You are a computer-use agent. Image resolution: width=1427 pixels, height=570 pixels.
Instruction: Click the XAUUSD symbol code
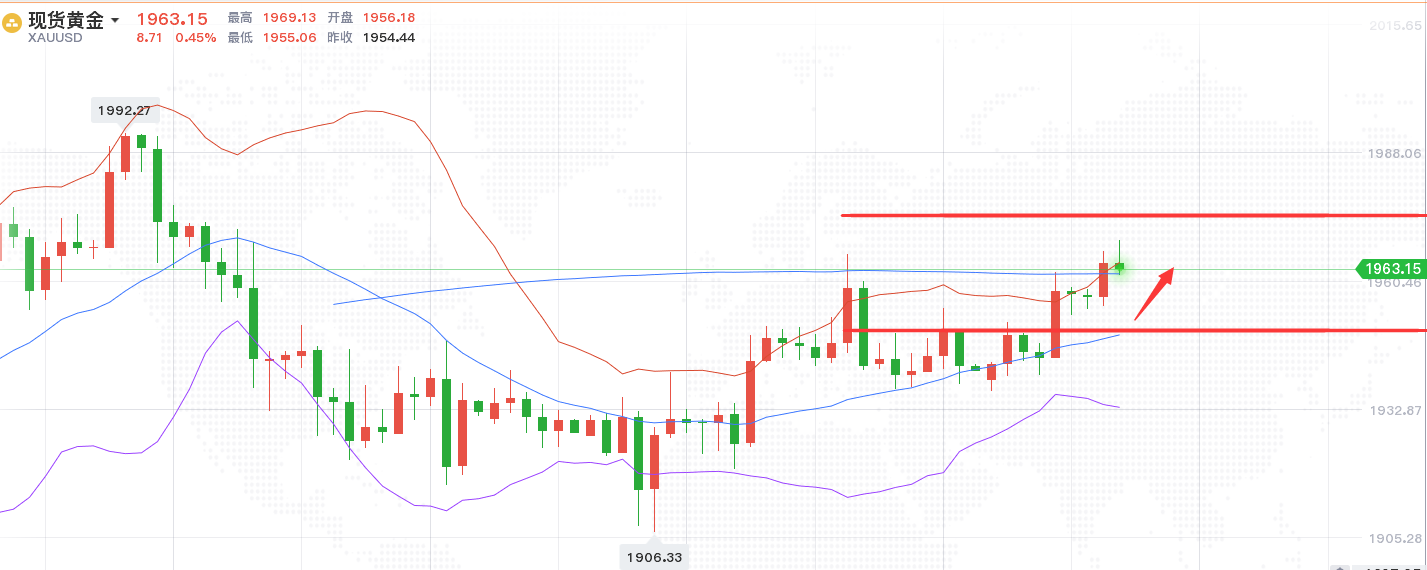click(x=55, y=38)
